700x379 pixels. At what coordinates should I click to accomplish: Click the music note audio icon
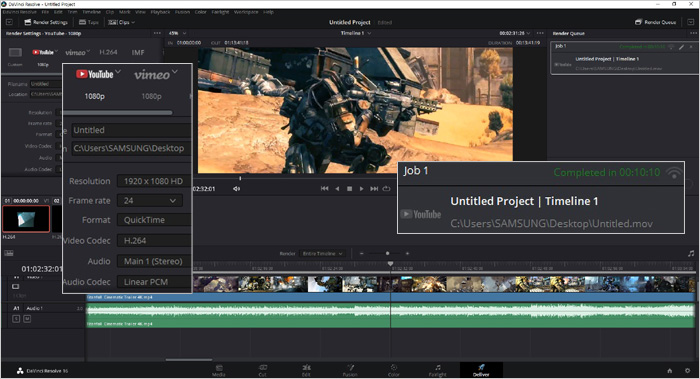point(691,254)
